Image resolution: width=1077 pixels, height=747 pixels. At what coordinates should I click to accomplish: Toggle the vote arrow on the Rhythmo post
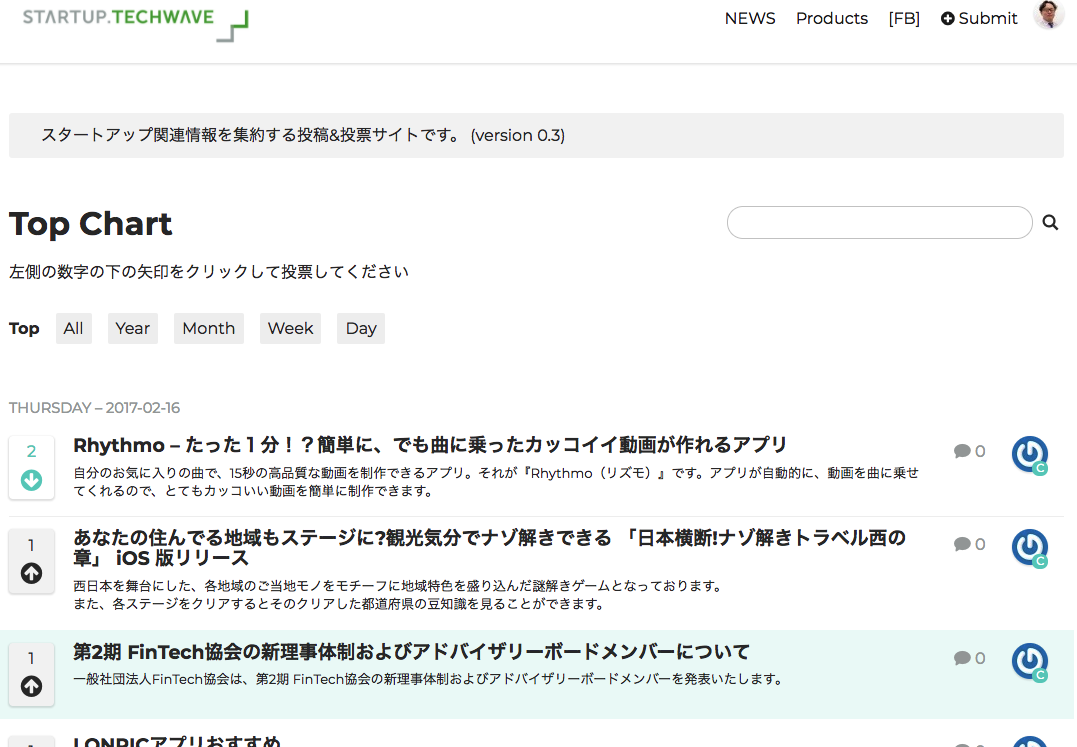[31, 481]
